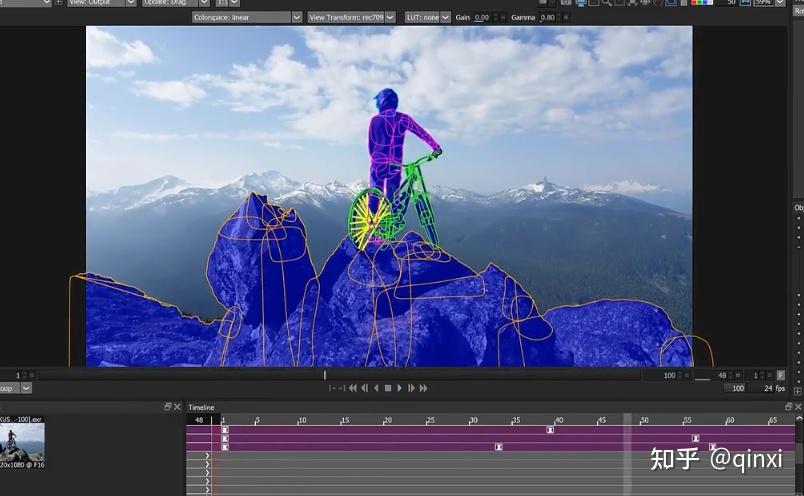Open the LUT: none dropdown
The image size is (804, 496).
(x=428, y=17)
